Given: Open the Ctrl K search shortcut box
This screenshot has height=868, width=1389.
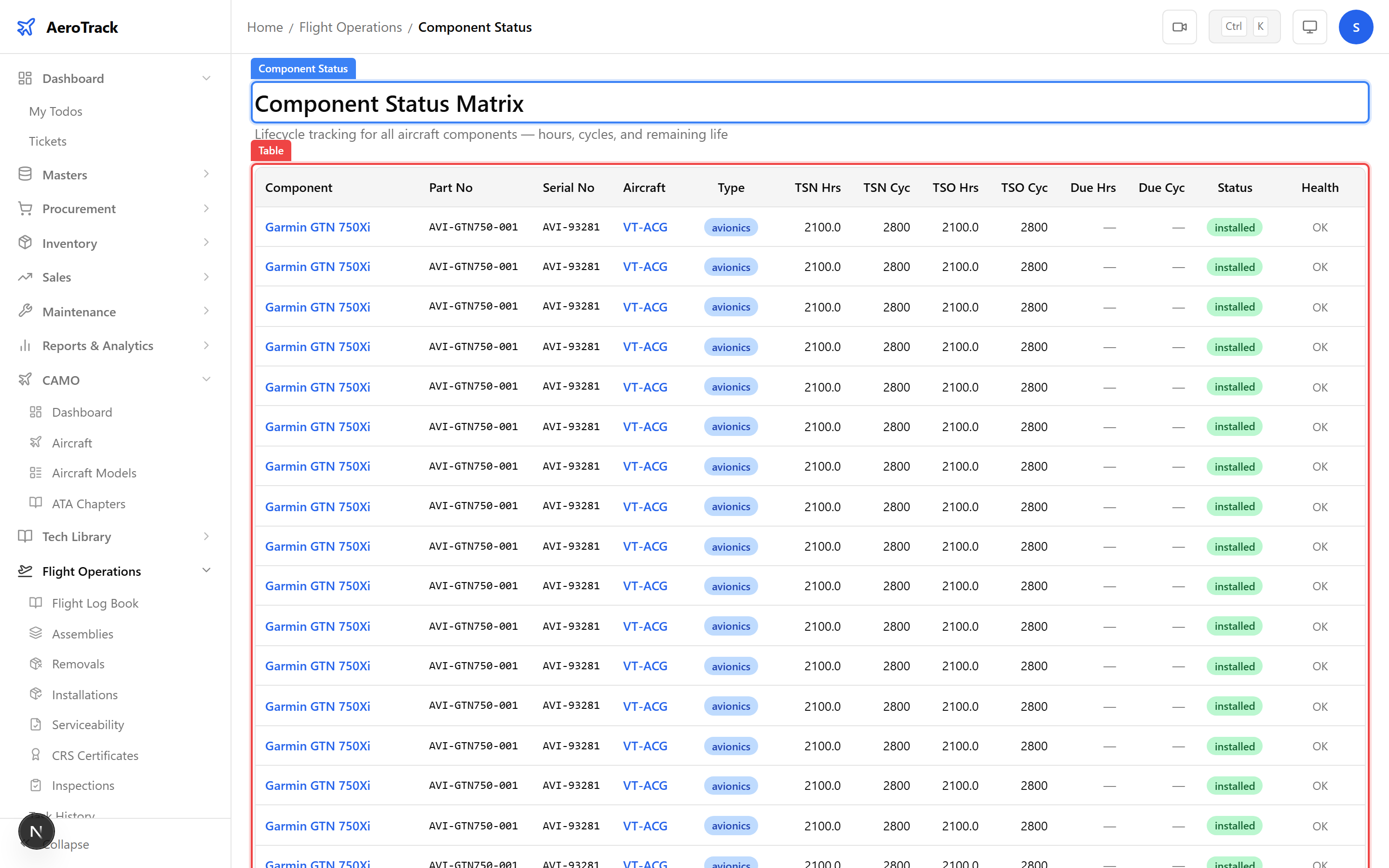Looking at the screenshot, I should (x=1244, y=26).
